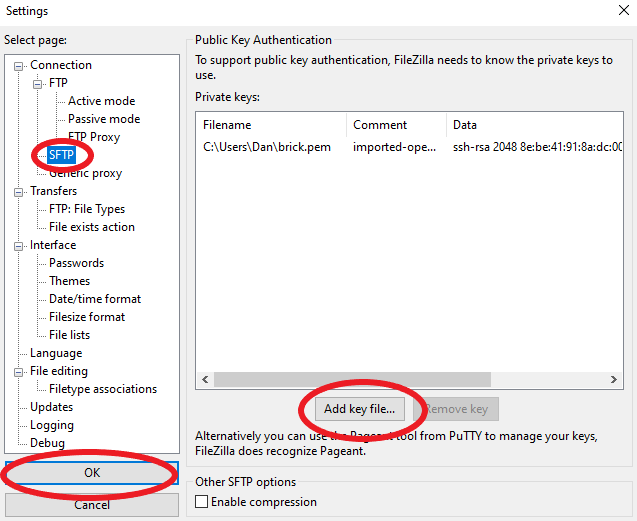Collapse the File editing tree node
The height and width of the screenshot is (521, 637).
(18, 372)
